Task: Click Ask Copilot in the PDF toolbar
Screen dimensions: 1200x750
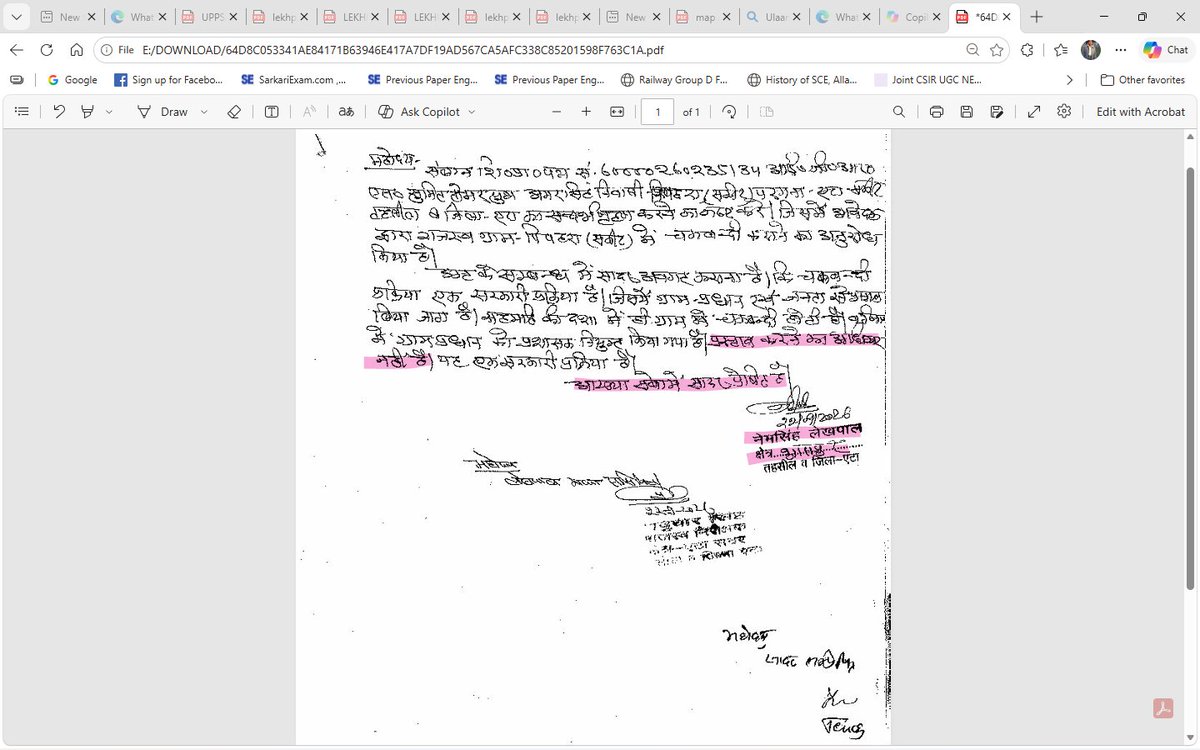Action: coord(419,112)
